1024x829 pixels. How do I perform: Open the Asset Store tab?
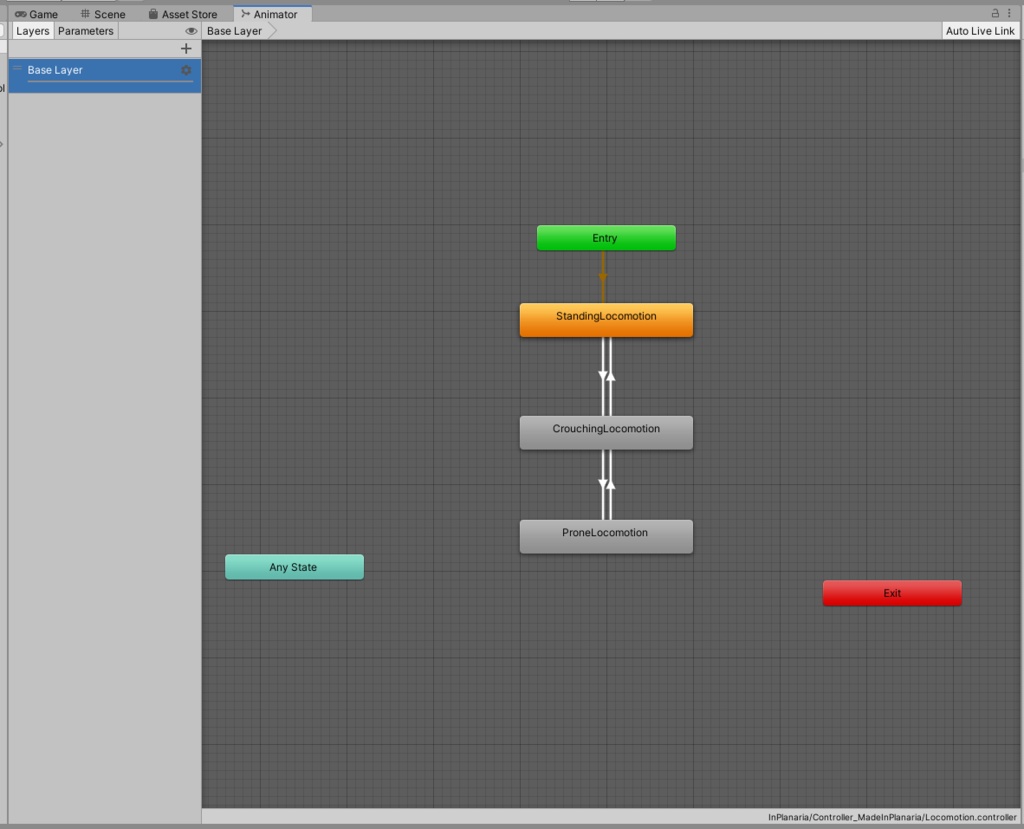coord(183,14)
